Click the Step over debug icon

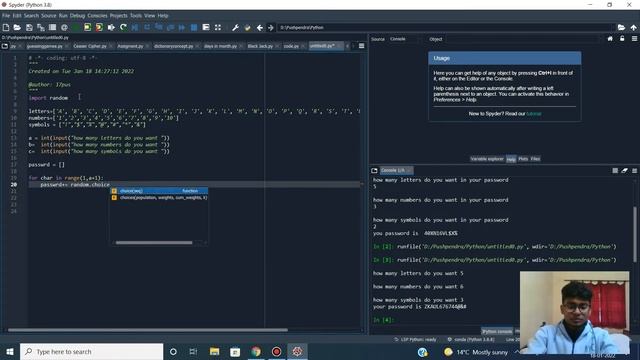[x=147, y=27]
